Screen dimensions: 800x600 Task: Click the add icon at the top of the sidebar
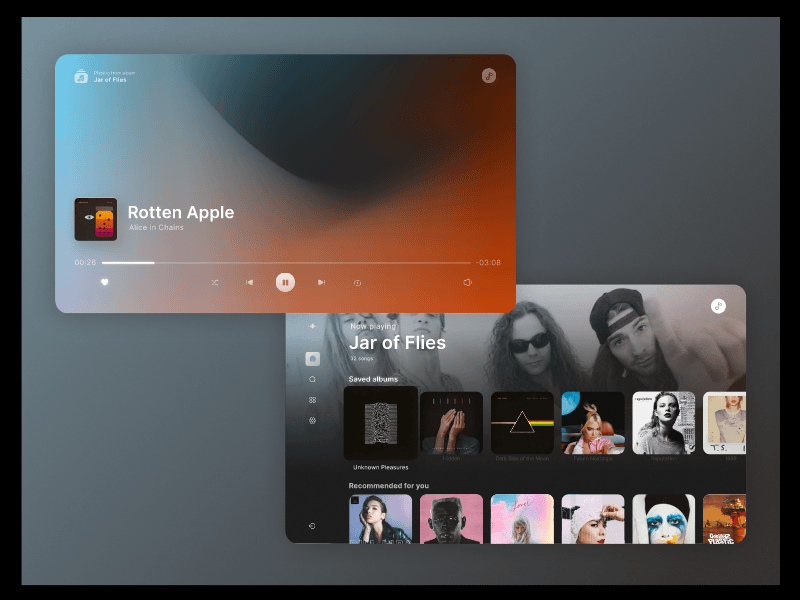(x=312, y=326)
